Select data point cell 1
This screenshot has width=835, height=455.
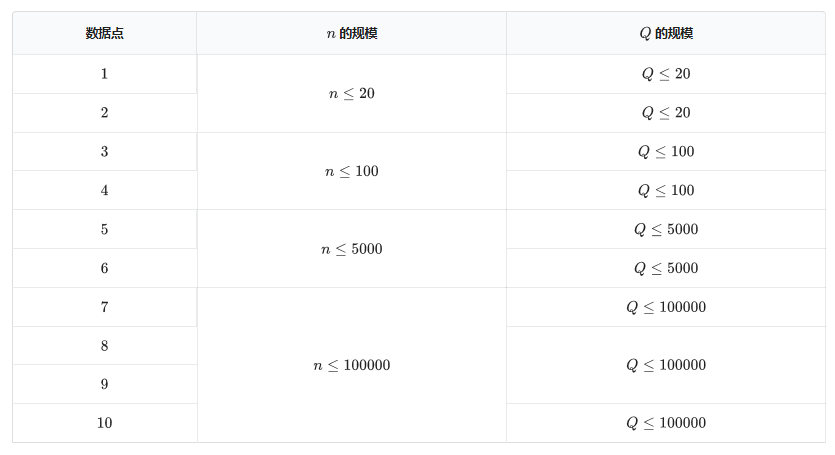(104, 74)
